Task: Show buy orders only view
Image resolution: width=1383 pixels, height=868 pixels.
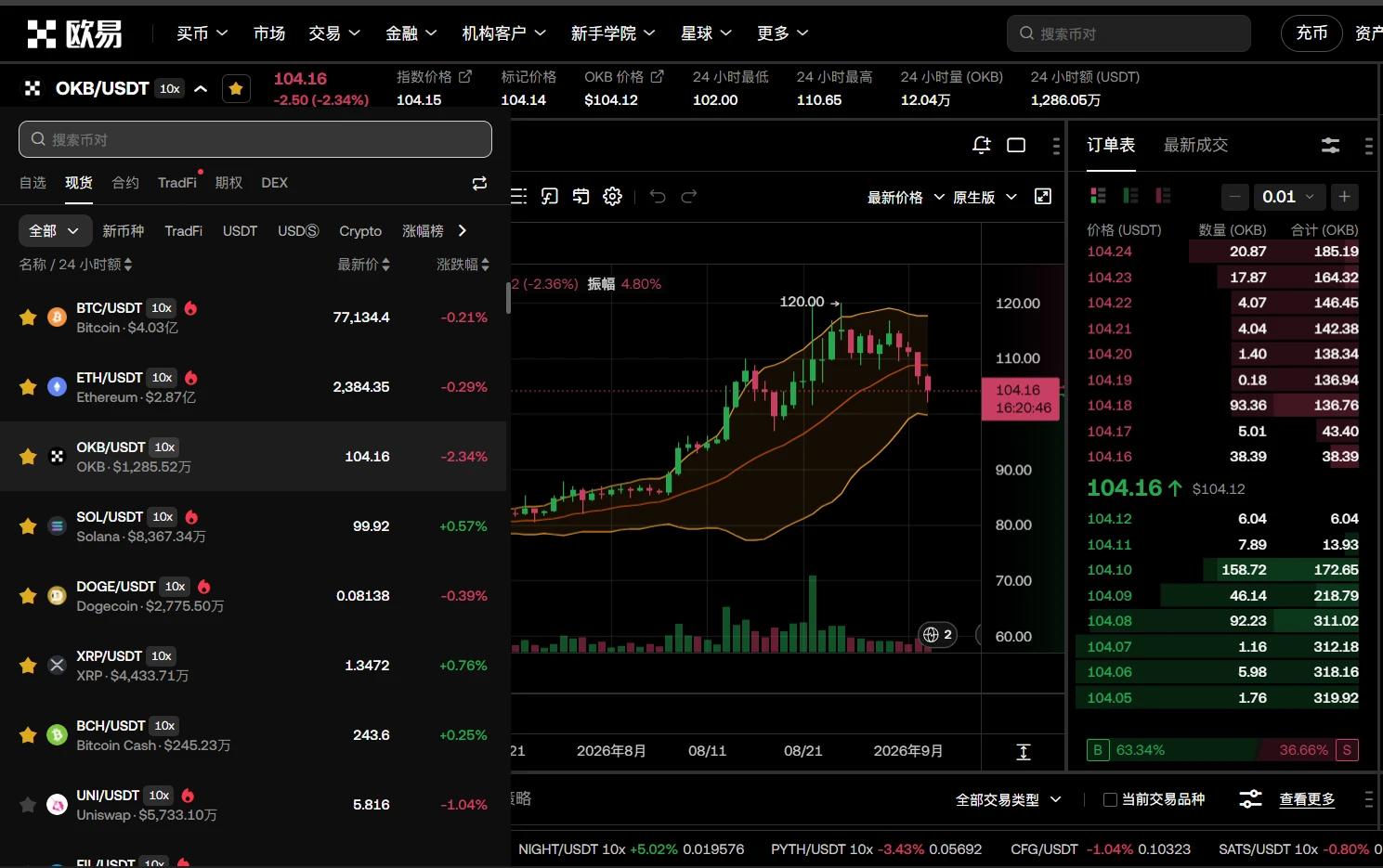Action: (1130, 196)
